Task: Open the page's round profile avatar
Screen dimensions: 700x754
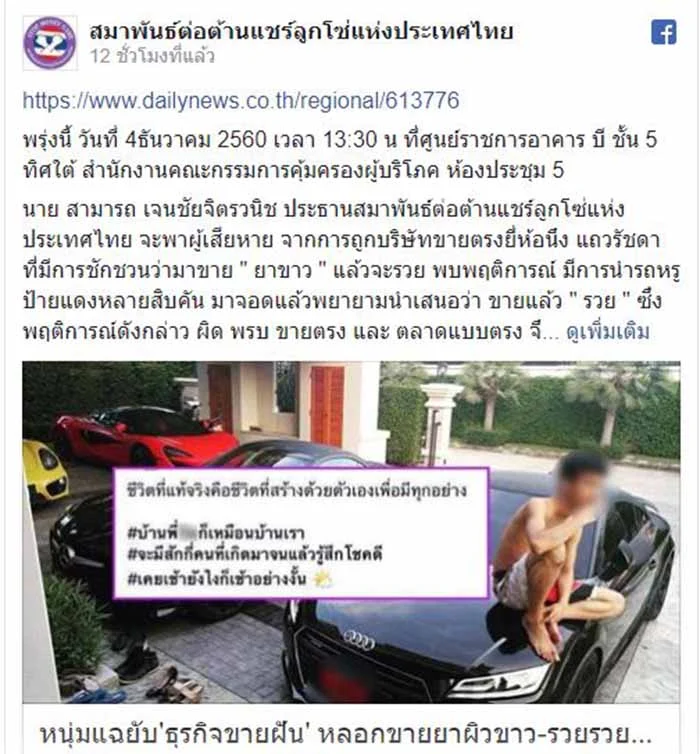Action: (50, 43)
